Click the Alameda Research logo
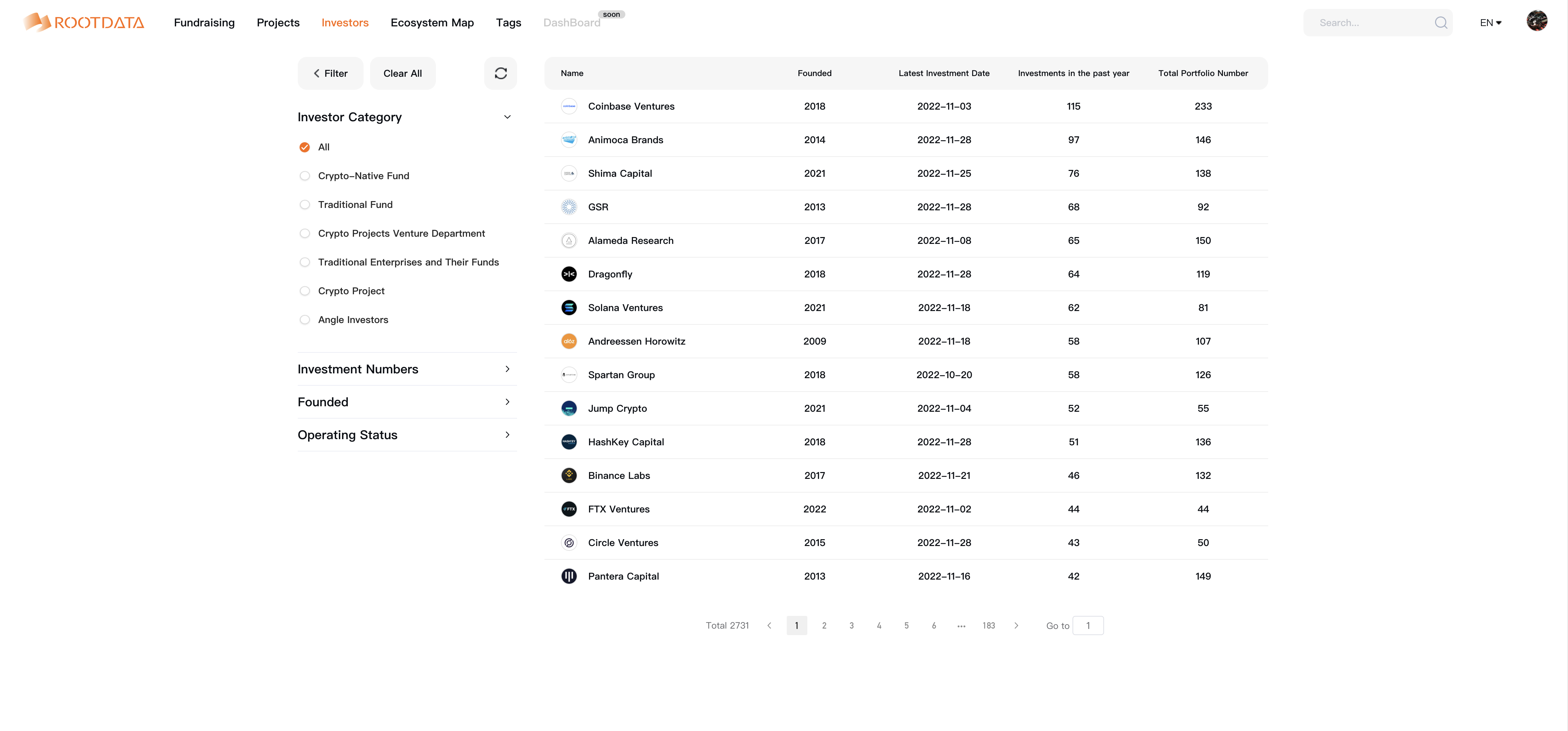This screenshot has height=731, width=1568. click(568, 240)
